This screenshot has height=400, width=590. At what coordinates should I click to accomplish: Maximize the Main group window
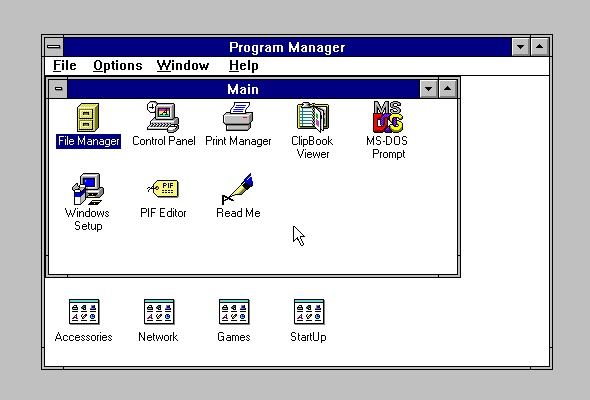pos(447,89)
